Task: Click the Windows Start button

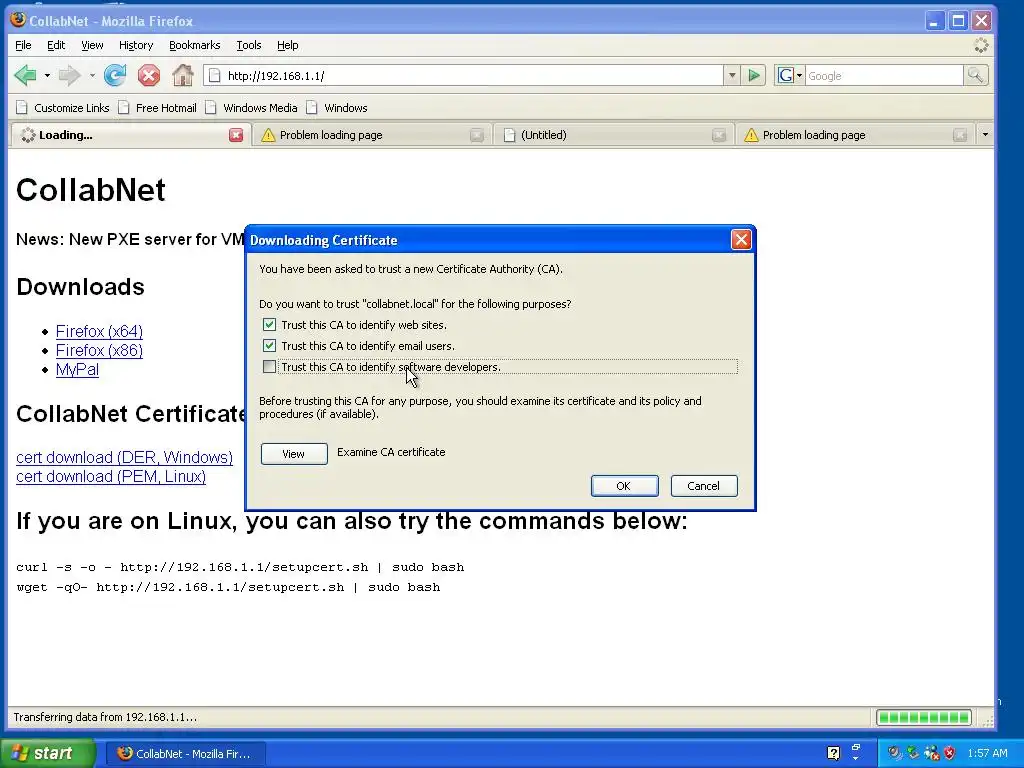Action: click(48, 753)
